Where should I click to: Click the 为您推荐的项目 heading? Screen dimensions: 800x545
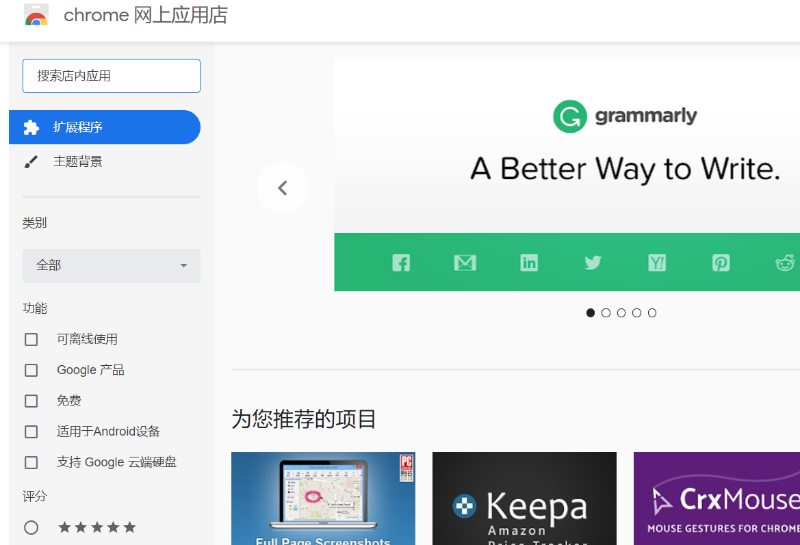304,419
